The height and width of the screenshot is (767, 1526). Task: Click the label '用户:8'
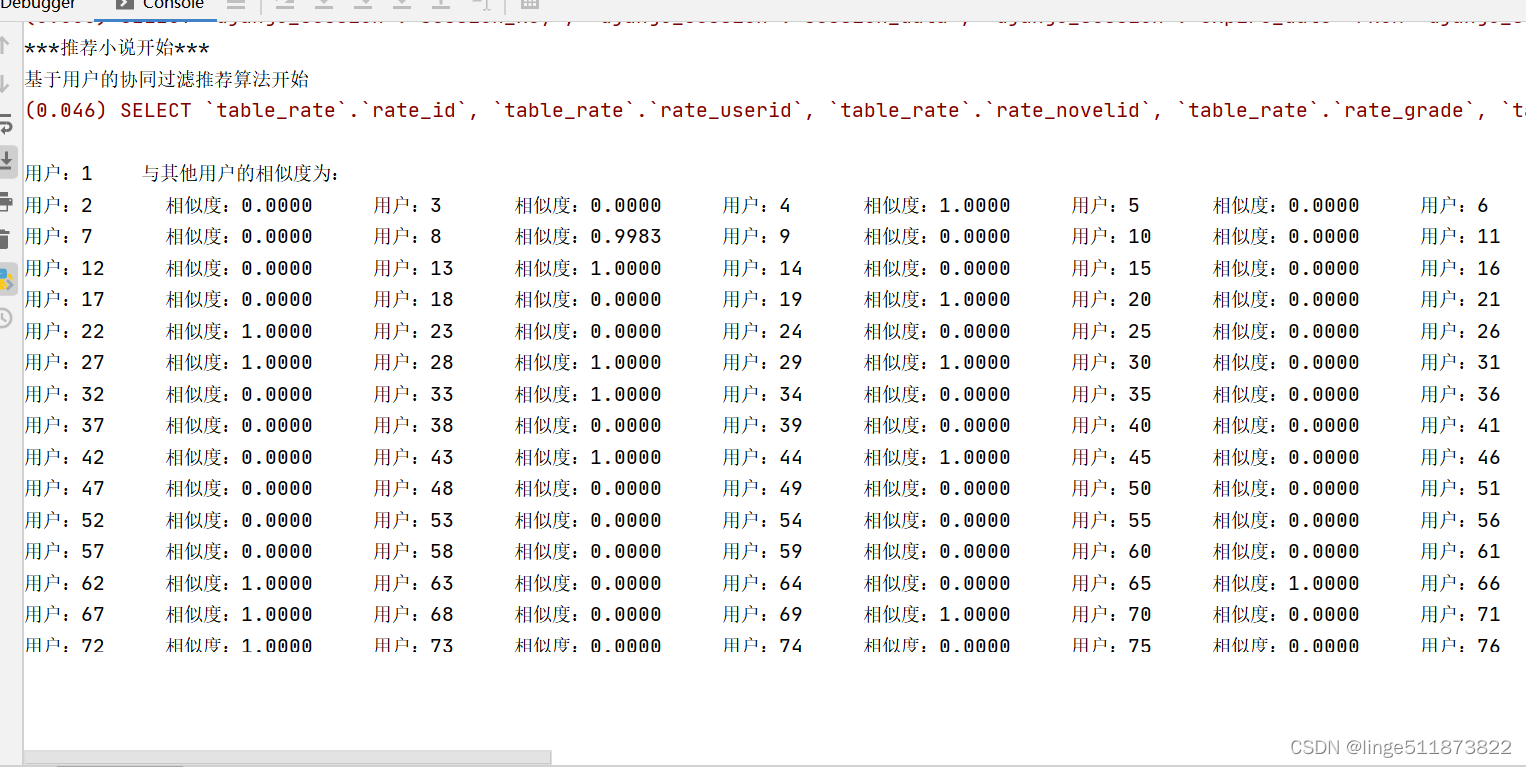tap(408, 237)
